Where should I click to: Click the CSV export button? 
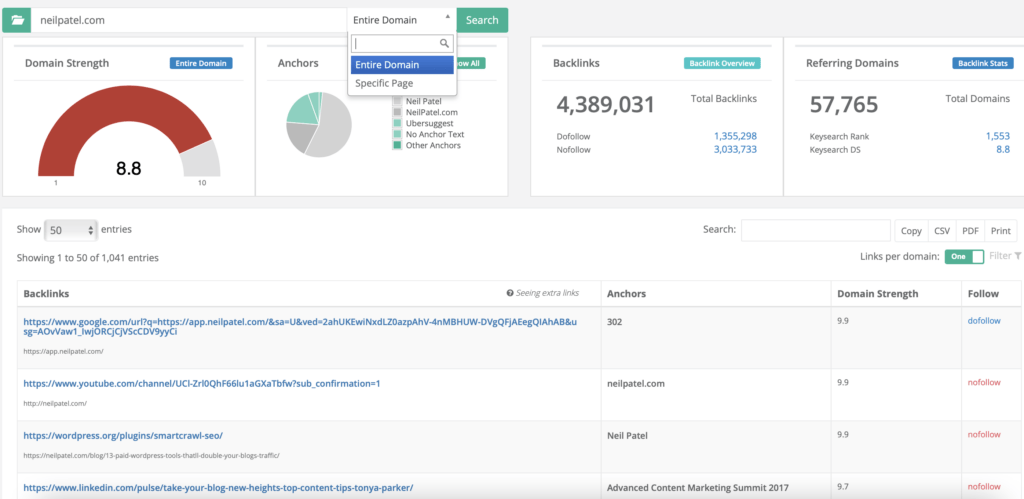pyautogui.click(x=942, y=231)
